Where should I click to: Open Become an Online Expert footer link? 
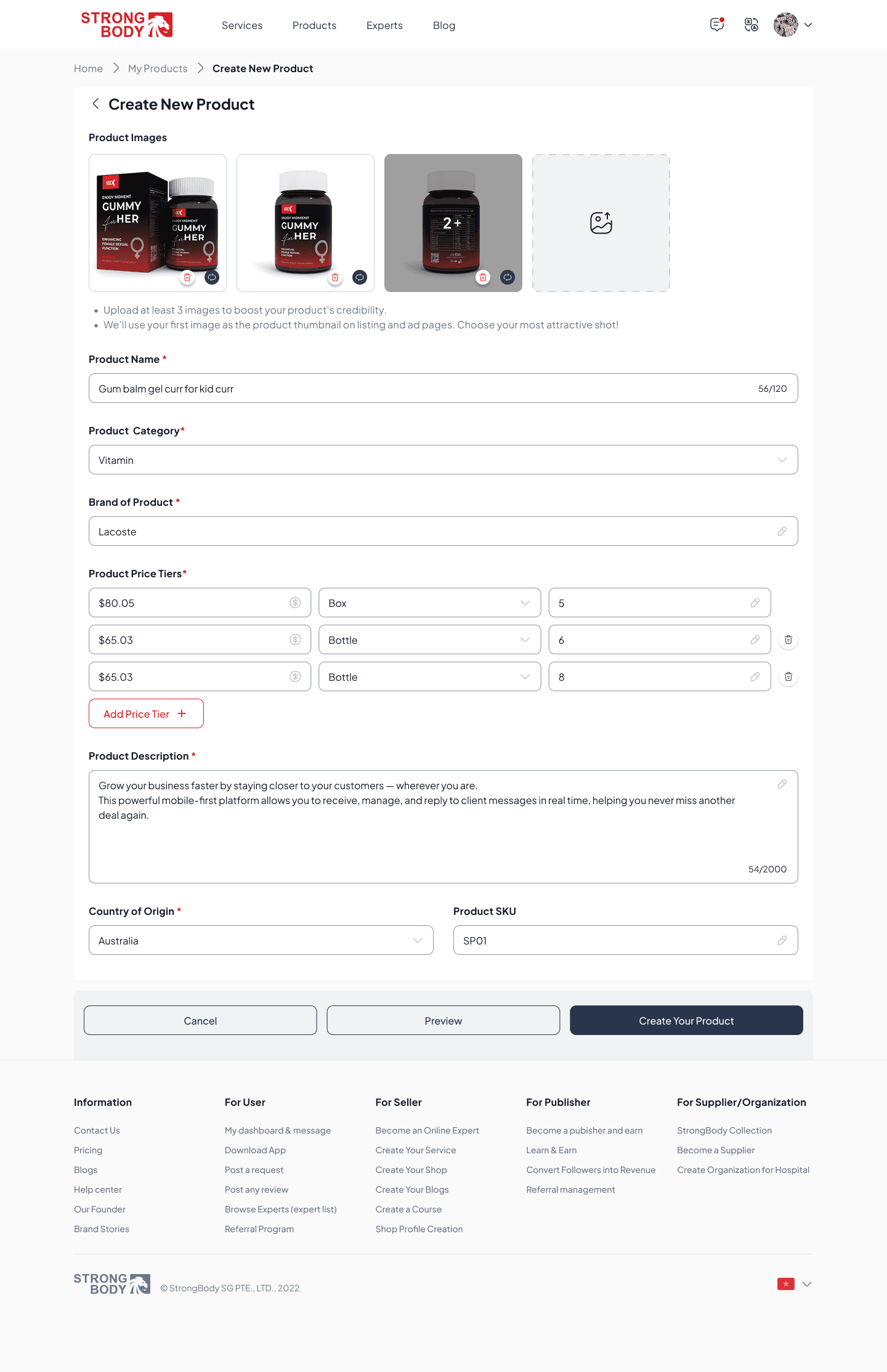click(427, 1130)
